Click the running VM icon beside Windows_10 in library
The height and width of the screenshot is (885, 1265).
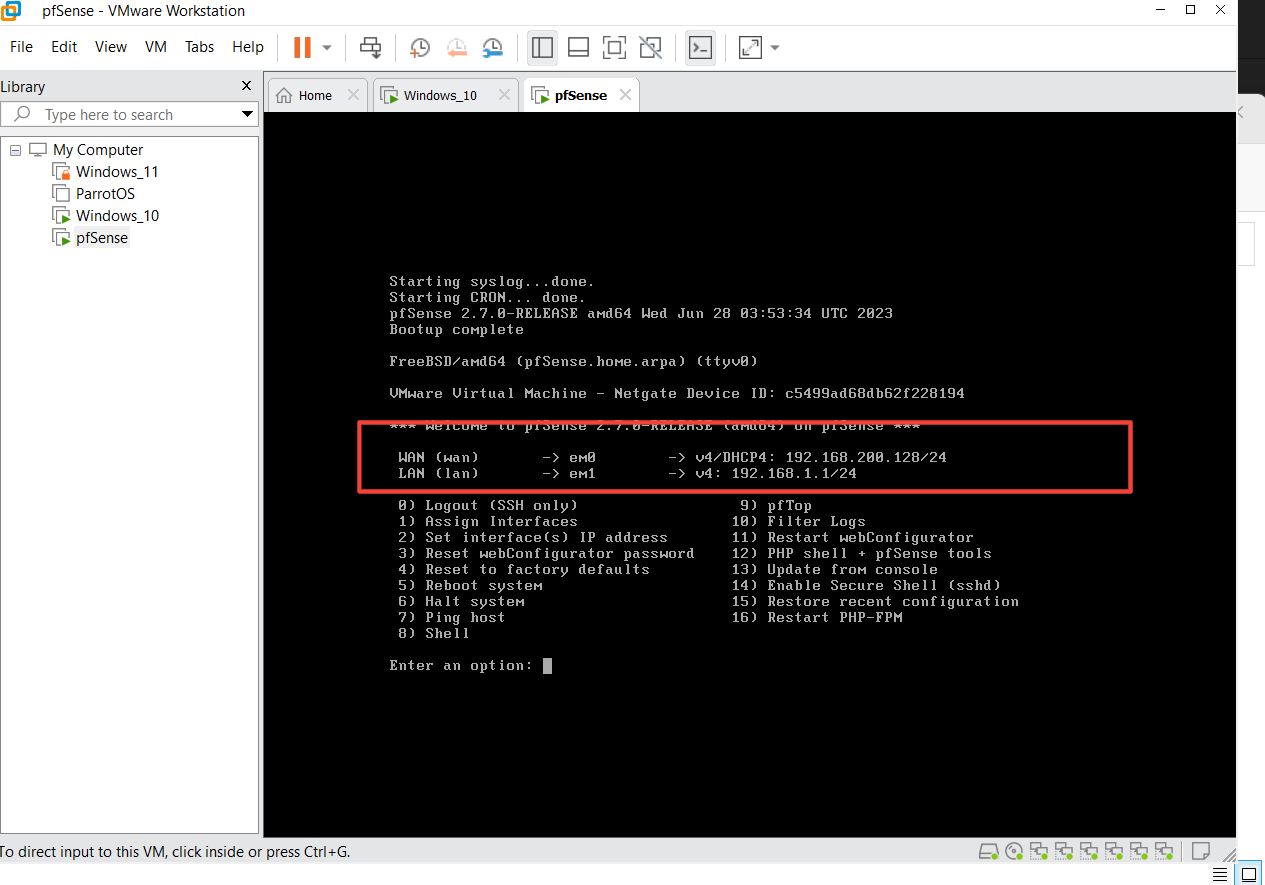click(62, 216)
